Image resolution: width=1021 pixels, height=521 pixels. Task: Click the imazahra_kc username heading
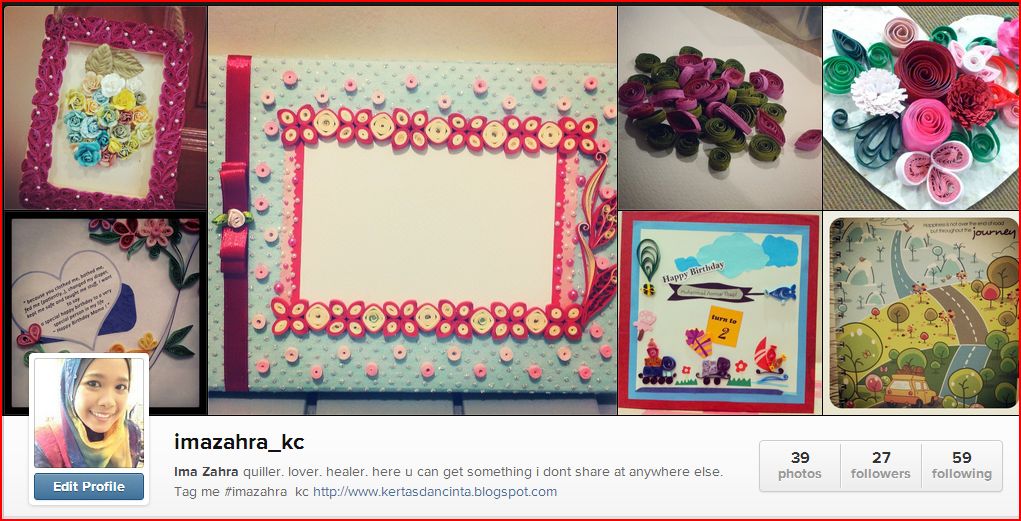pos(239,442)
